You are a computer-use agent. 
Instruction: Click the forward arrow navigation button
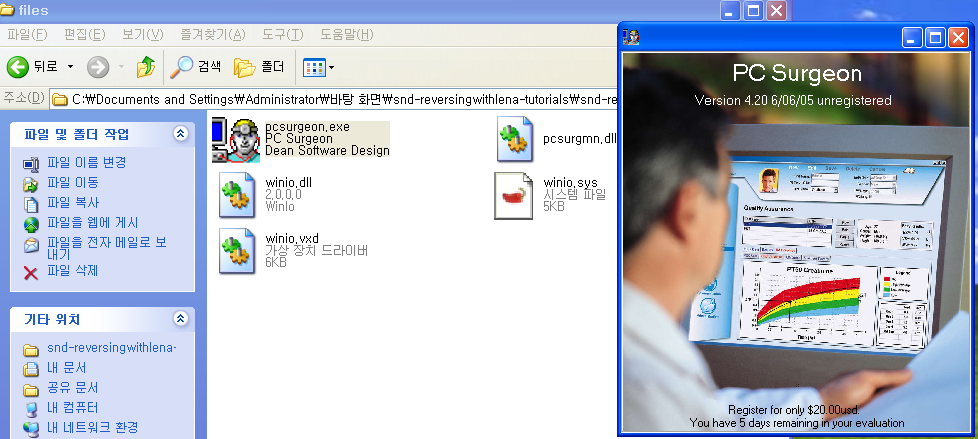point(98,67)
